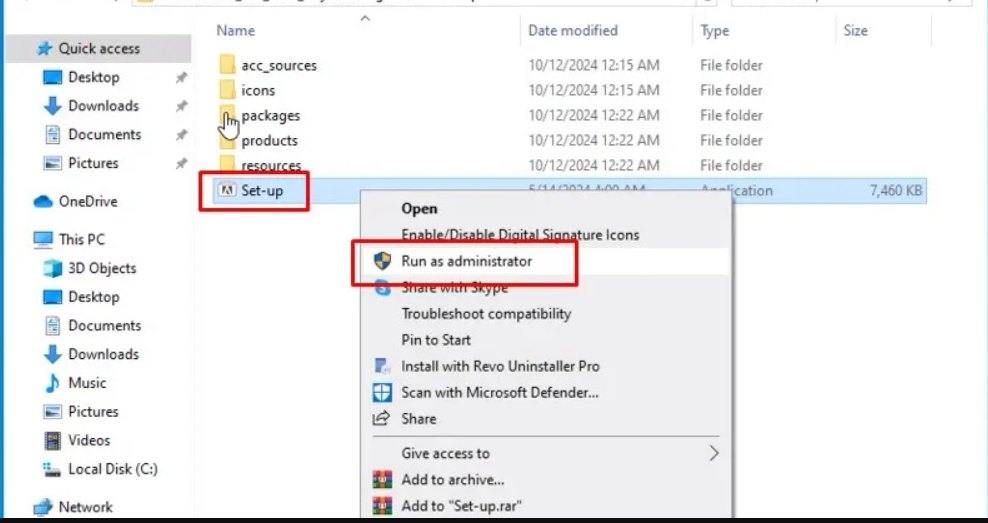The image size is (988, 523).
Task: Select Troubleshoot compatibility menu entry
Action: [486, 314]
